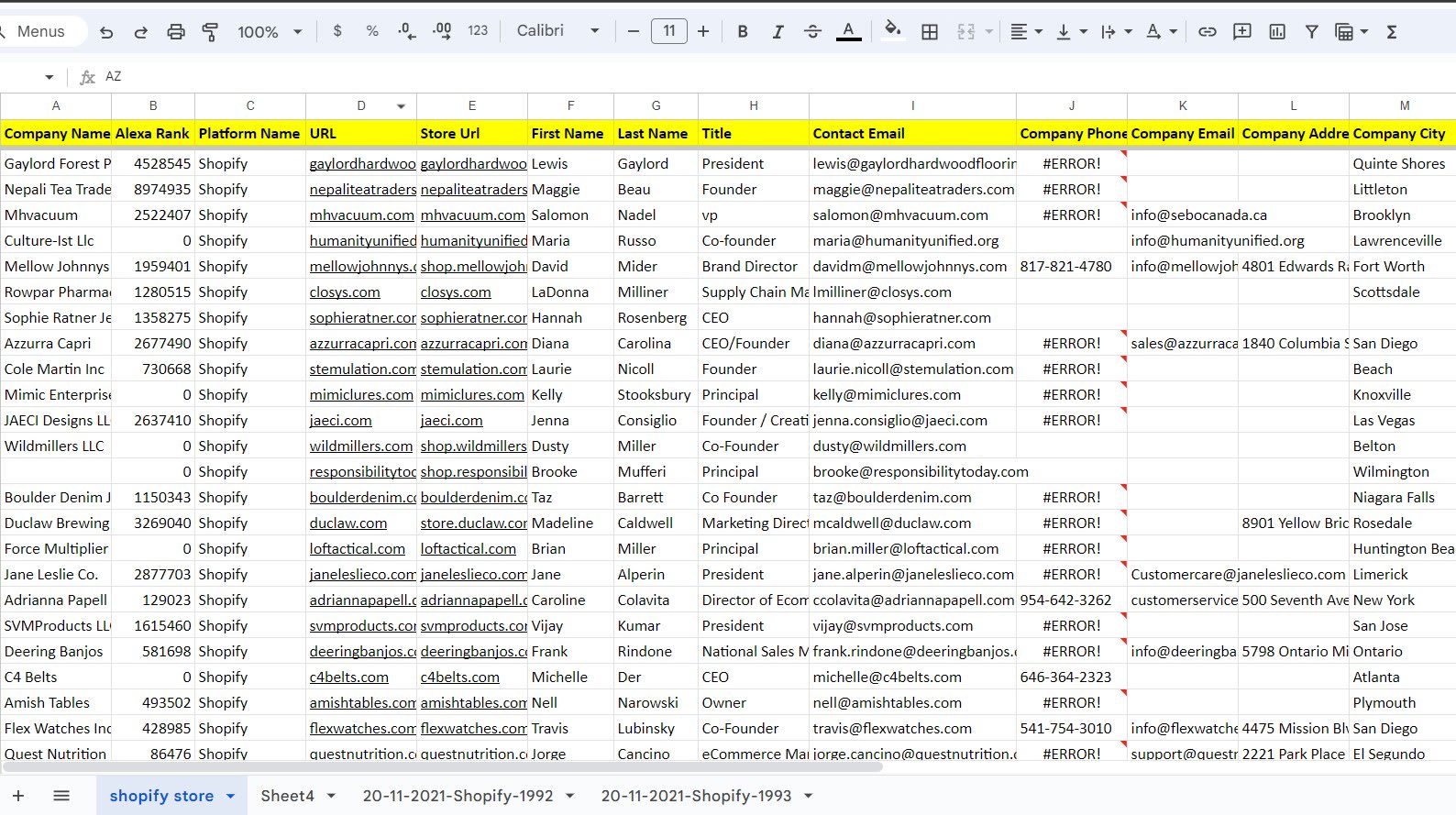
Task: Format selection as percent
Action: (x=372, y=31)
